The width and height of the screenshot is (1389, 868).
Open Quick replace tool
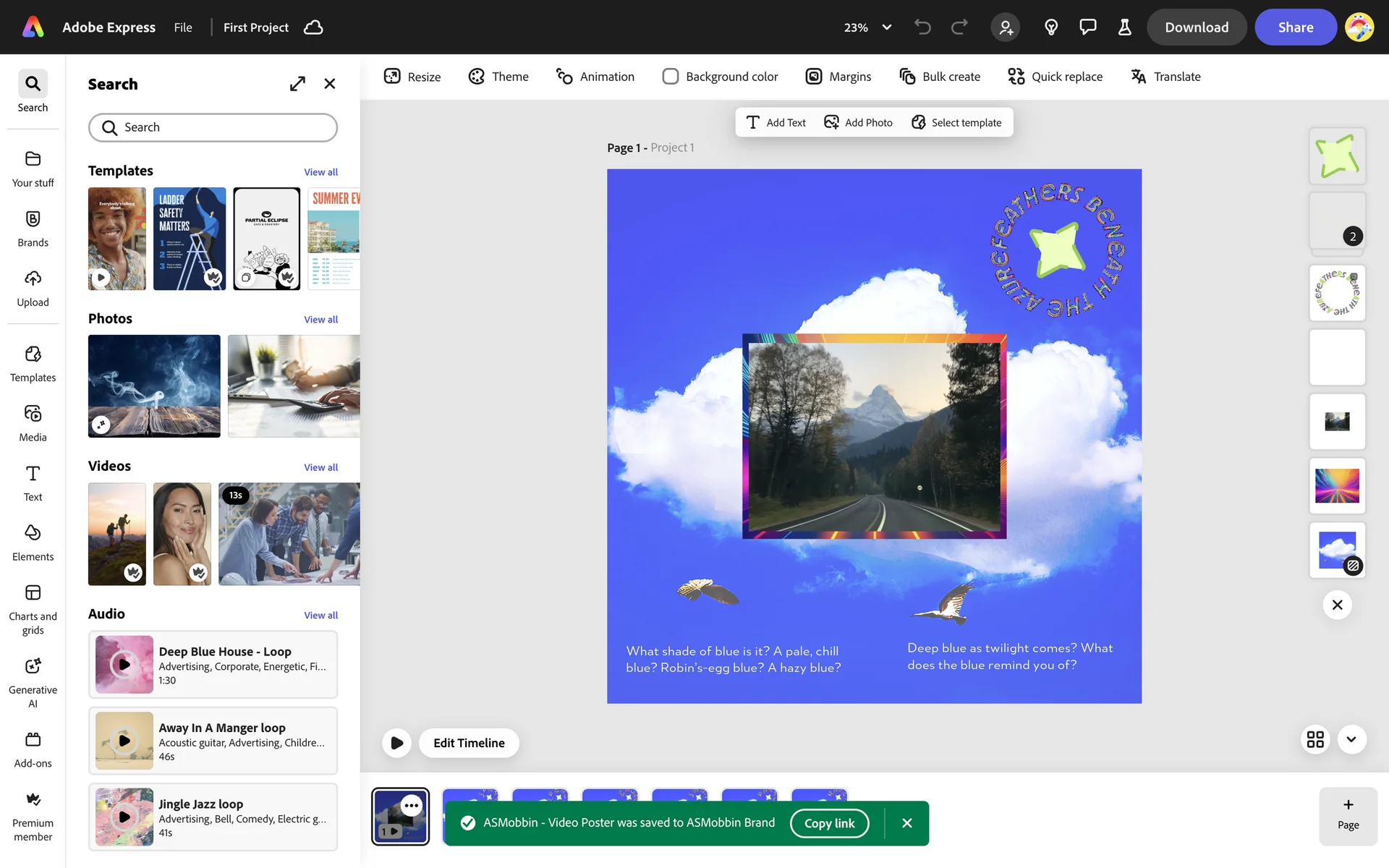1055,77
